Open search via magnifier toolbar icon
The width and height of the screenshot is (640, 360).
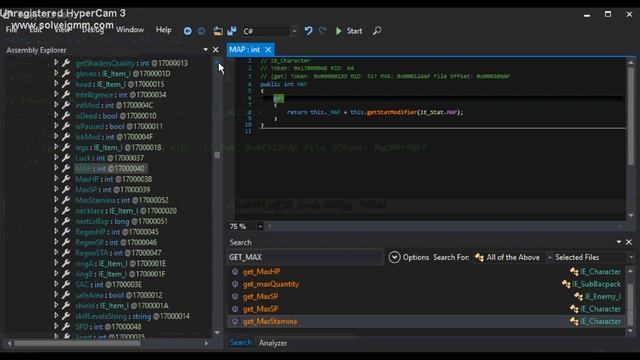pos(377,31)
